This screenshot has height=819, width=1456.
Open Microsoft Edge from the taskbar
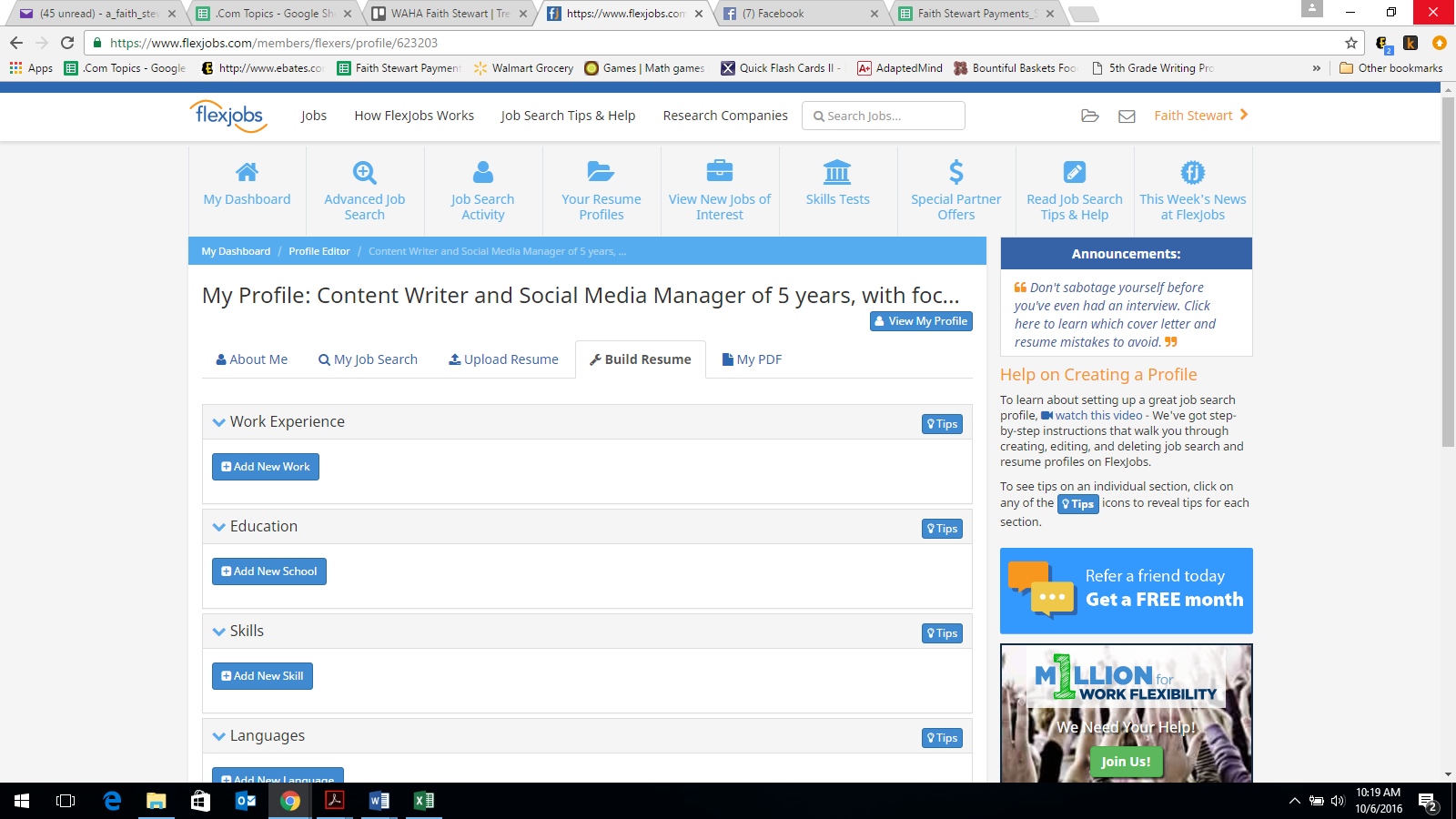click(x=112, y=801)
